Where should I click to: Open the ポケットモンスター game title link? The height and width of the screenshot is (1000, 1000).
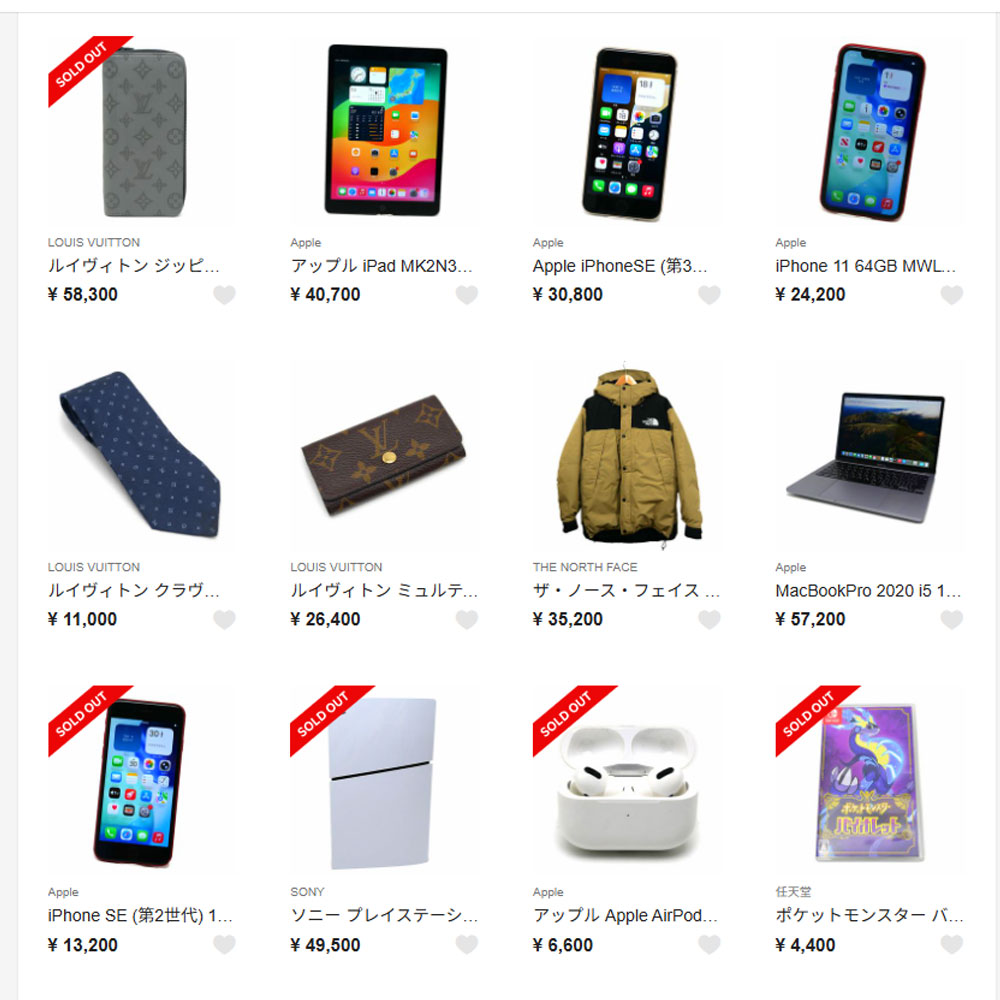[869, 916]
